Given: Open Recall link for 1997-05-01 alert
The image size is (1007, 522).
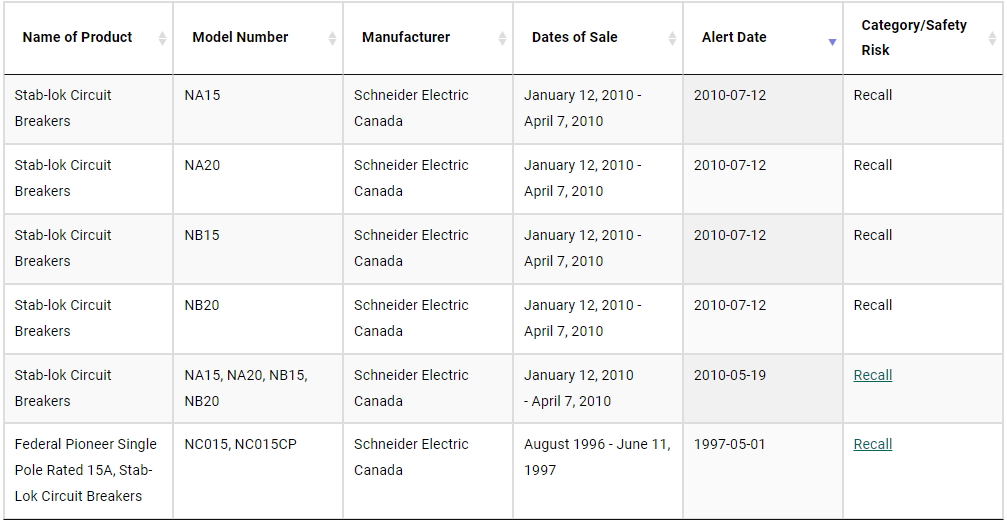Looking at the screenshot, I should tap(872, 444).
